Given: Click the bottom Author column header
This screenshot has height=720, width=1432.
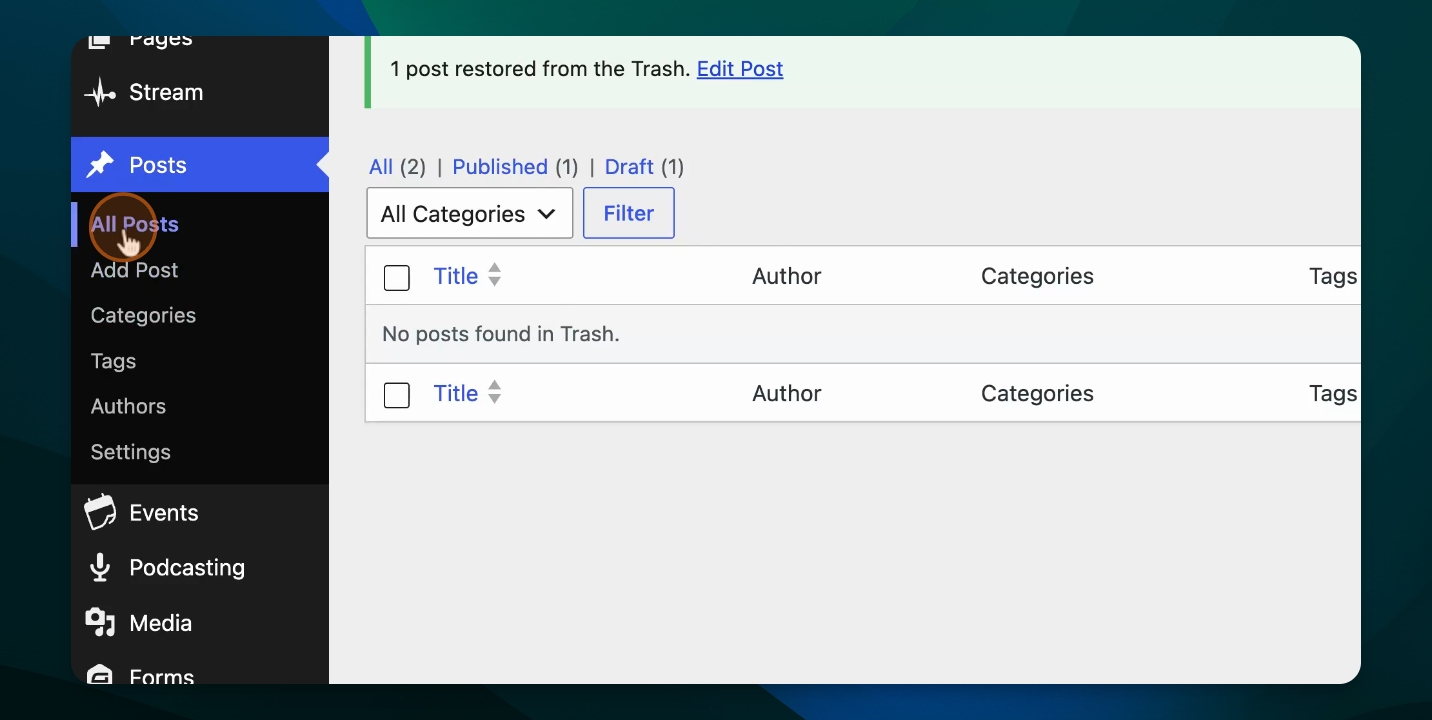Looking at the screenshot, I should (x=787, y=393).
